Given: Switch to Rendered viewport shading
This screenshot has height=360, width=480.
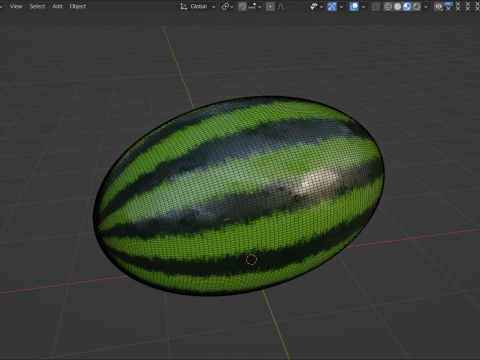Looking at the screenshot, I should tap(416, 6).
